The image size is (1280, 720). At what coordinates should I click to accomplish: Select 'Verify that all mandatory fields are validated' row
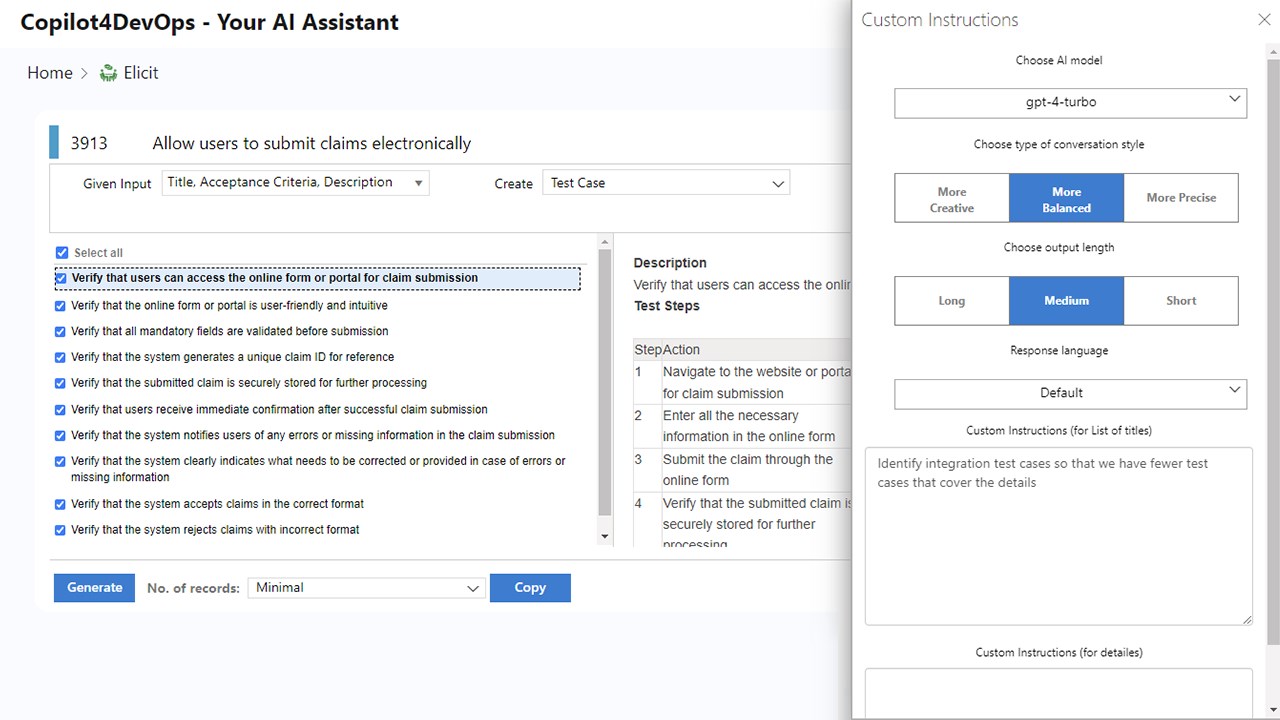tap(229, 332)
